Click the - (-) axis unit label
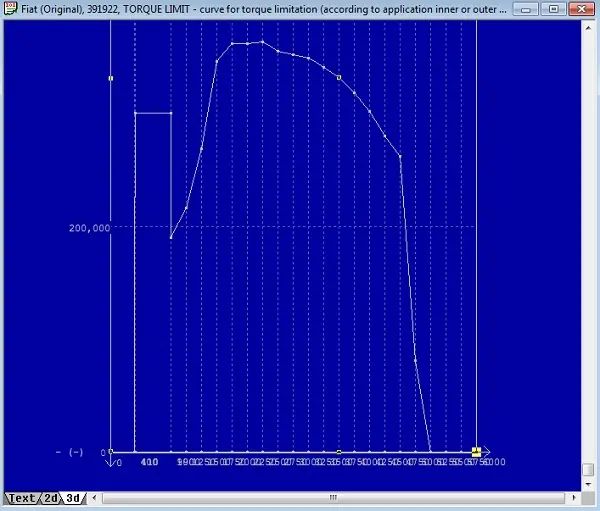Viewport: 600px width, 511px height. pos(70,452)
